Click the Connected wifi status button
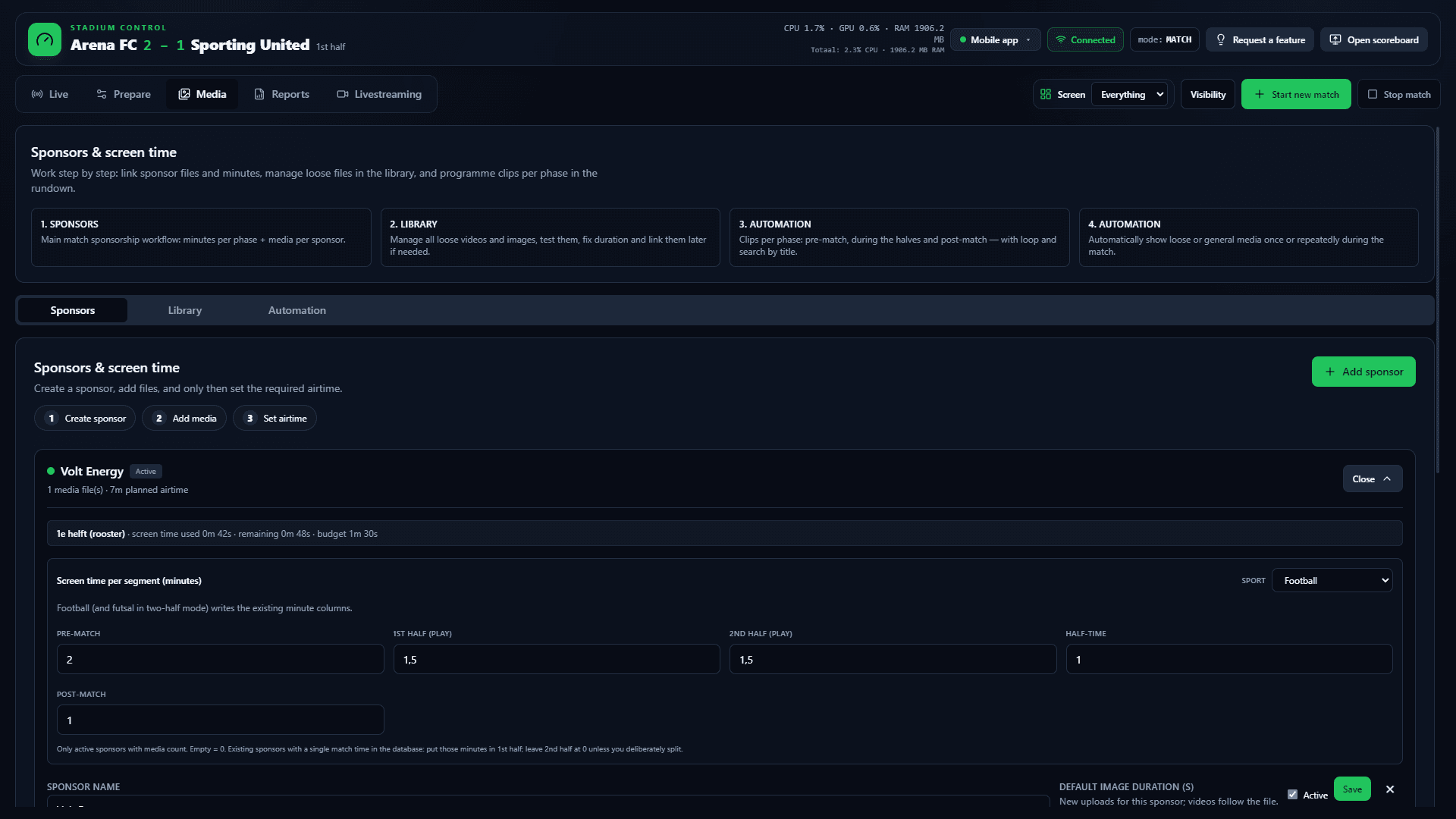Screen dimensions: 1456x819 1085,39
